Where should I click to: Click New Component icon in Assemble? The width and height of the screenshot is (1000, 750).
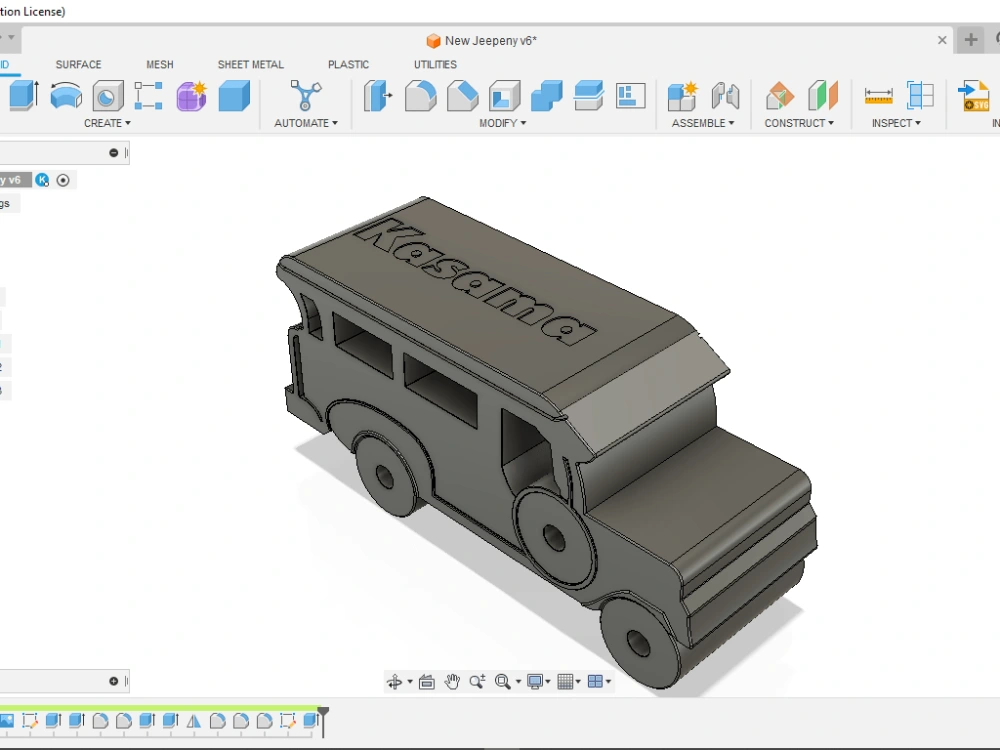pos(682,96)
